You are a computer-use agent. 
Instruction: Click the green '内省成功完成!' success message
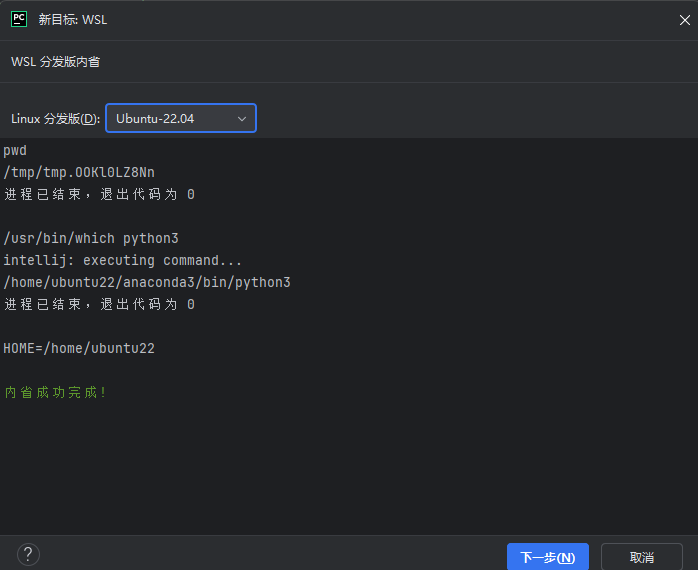pos(55,392)
